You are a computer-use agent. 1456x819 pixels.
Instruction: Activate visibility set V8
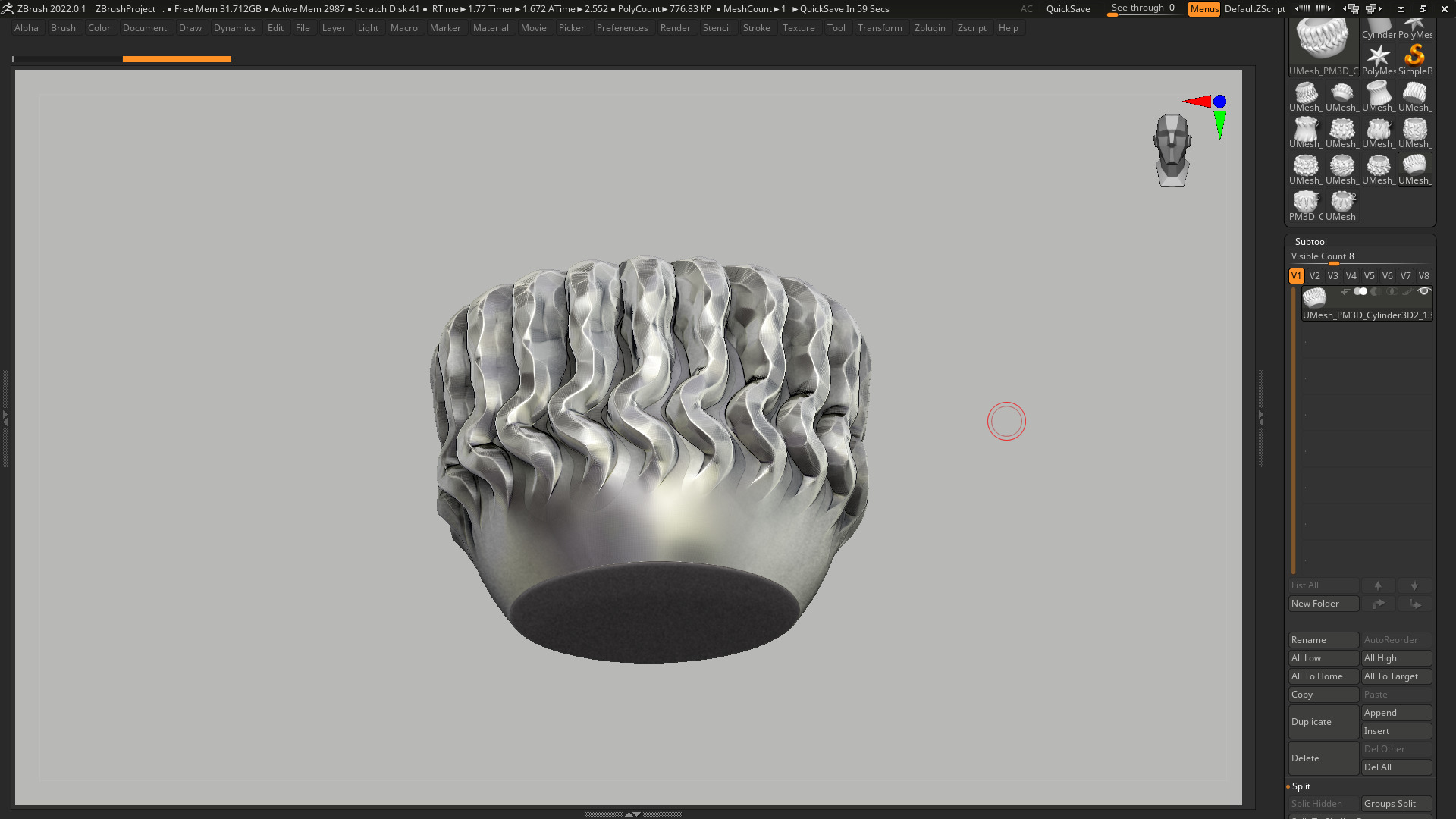1423,276
